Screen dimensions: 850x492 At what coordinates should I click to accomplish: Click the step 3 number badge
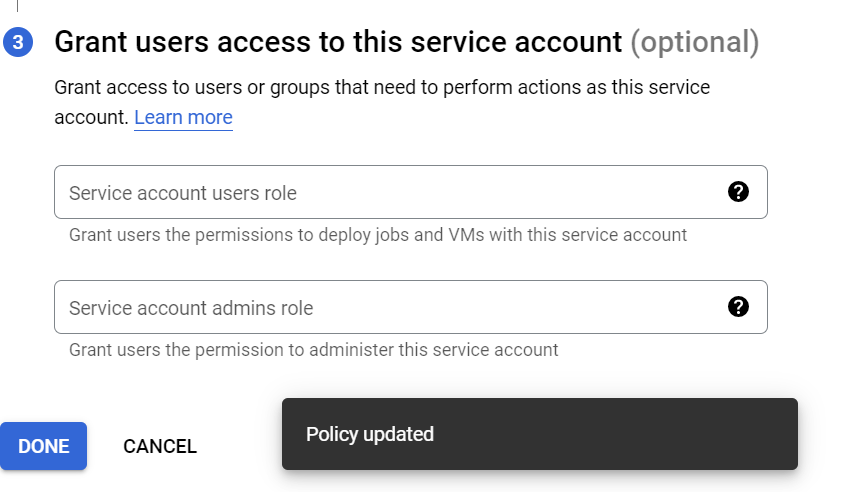click(x=17, y=43)
